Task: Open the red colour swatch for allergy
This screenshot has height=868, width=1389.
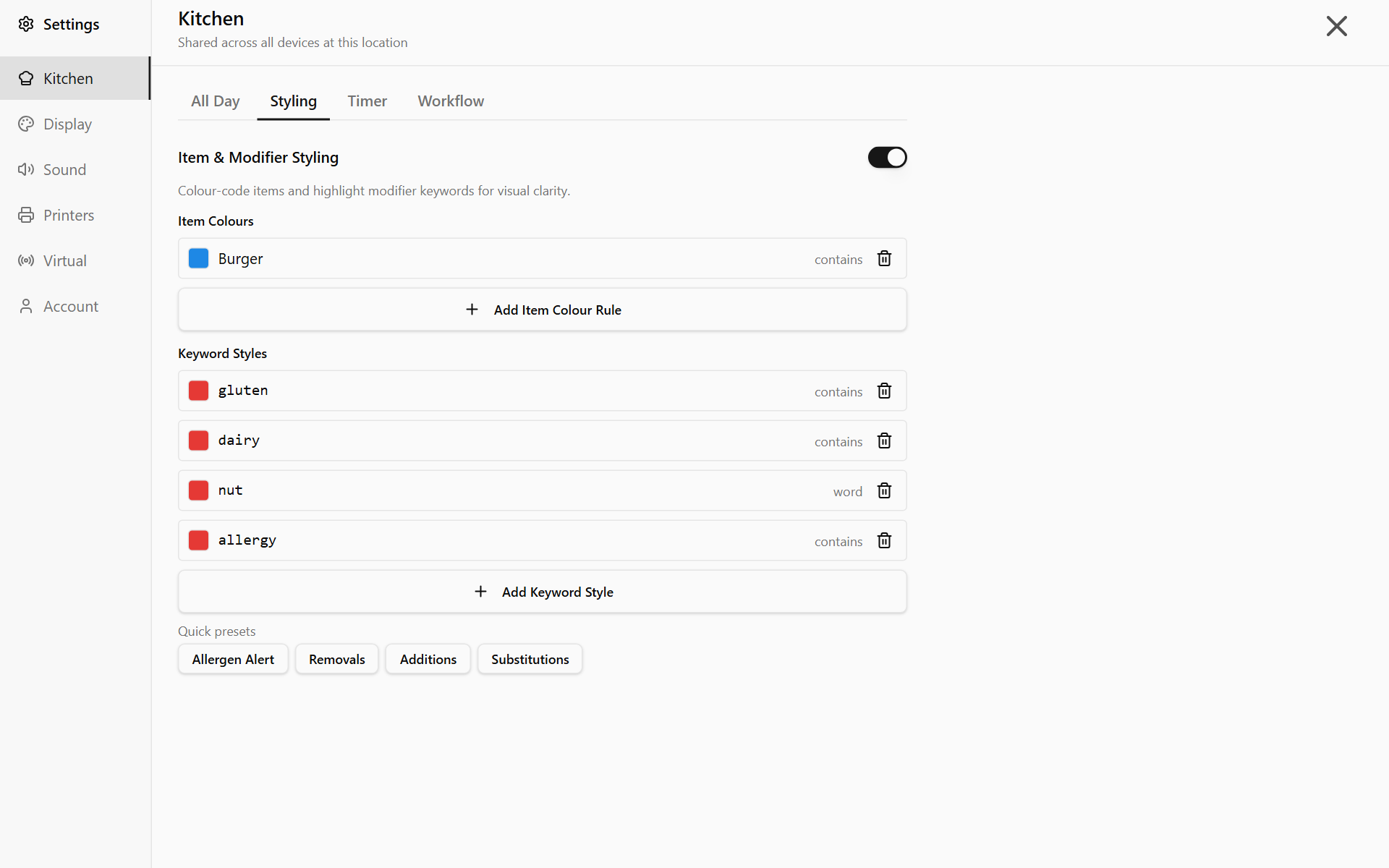Action: 198,540
